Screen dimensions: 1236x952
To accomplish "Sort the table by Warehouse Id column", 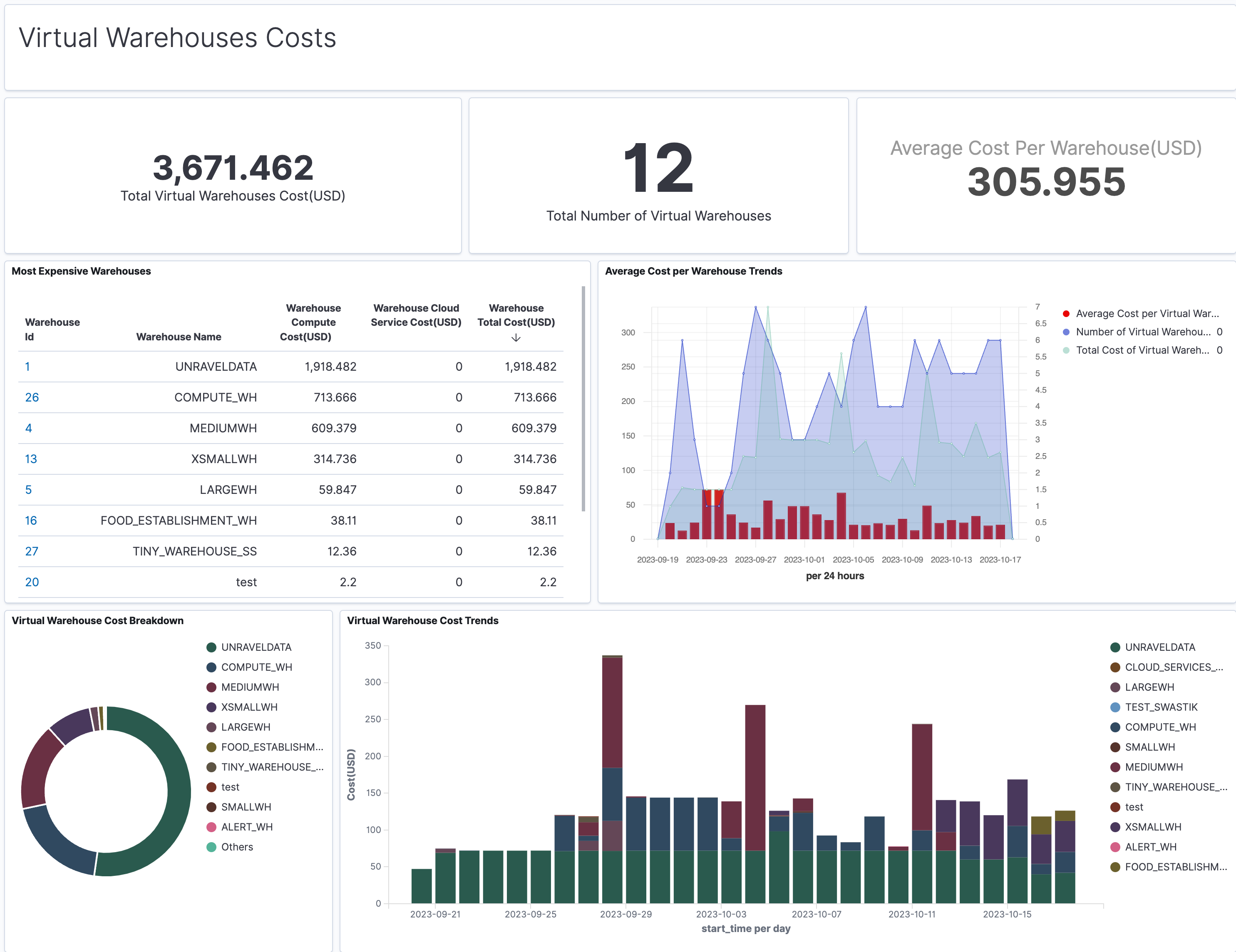I will pyautogui.click(x=52, y=329).
